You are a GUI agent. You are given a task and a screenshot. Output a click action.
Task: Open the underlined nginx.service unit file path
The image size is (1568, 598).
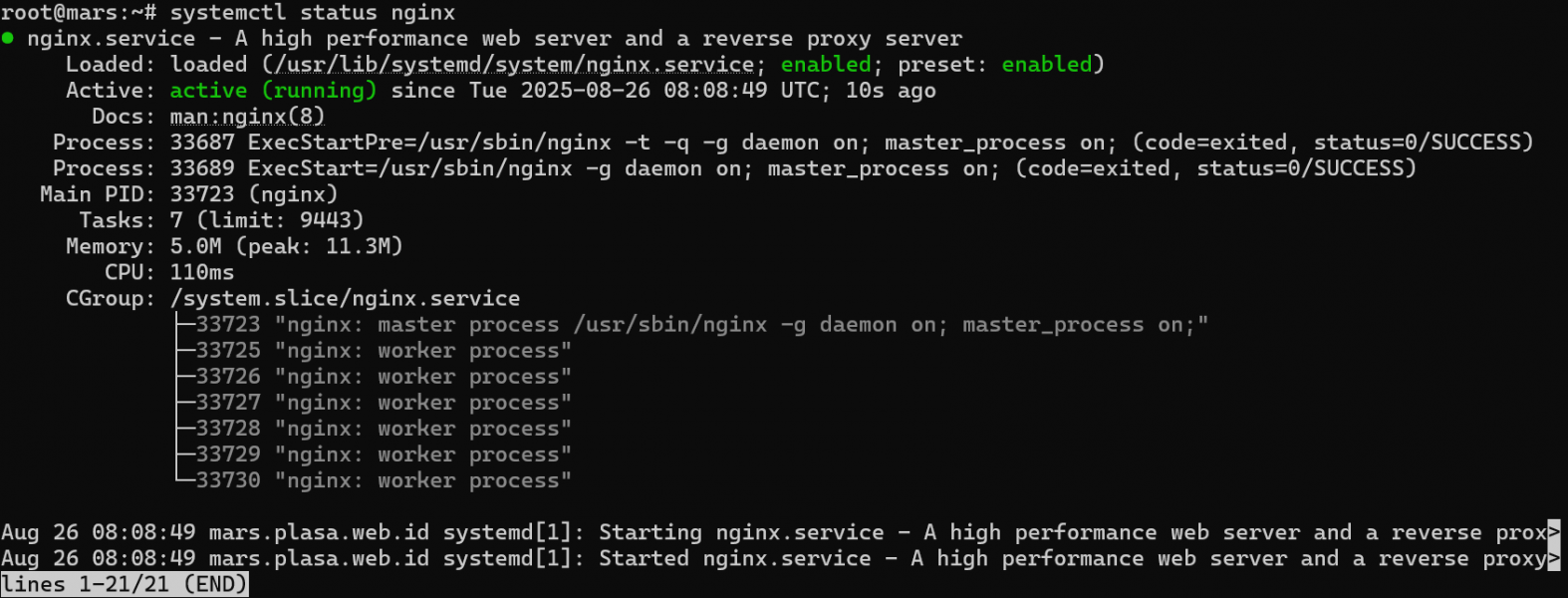tap(513, 65)
